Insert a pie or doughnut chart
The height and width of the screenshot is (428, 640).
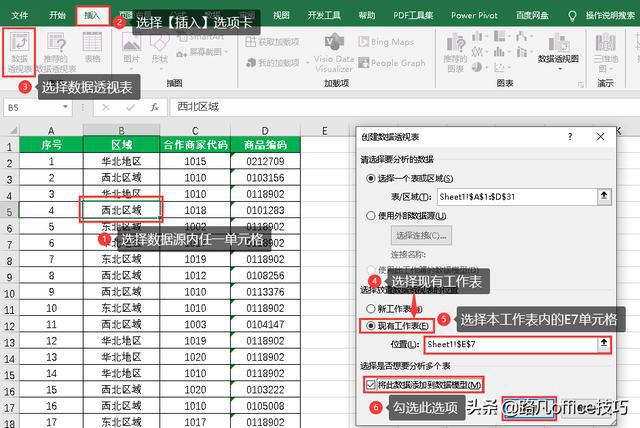477,67
